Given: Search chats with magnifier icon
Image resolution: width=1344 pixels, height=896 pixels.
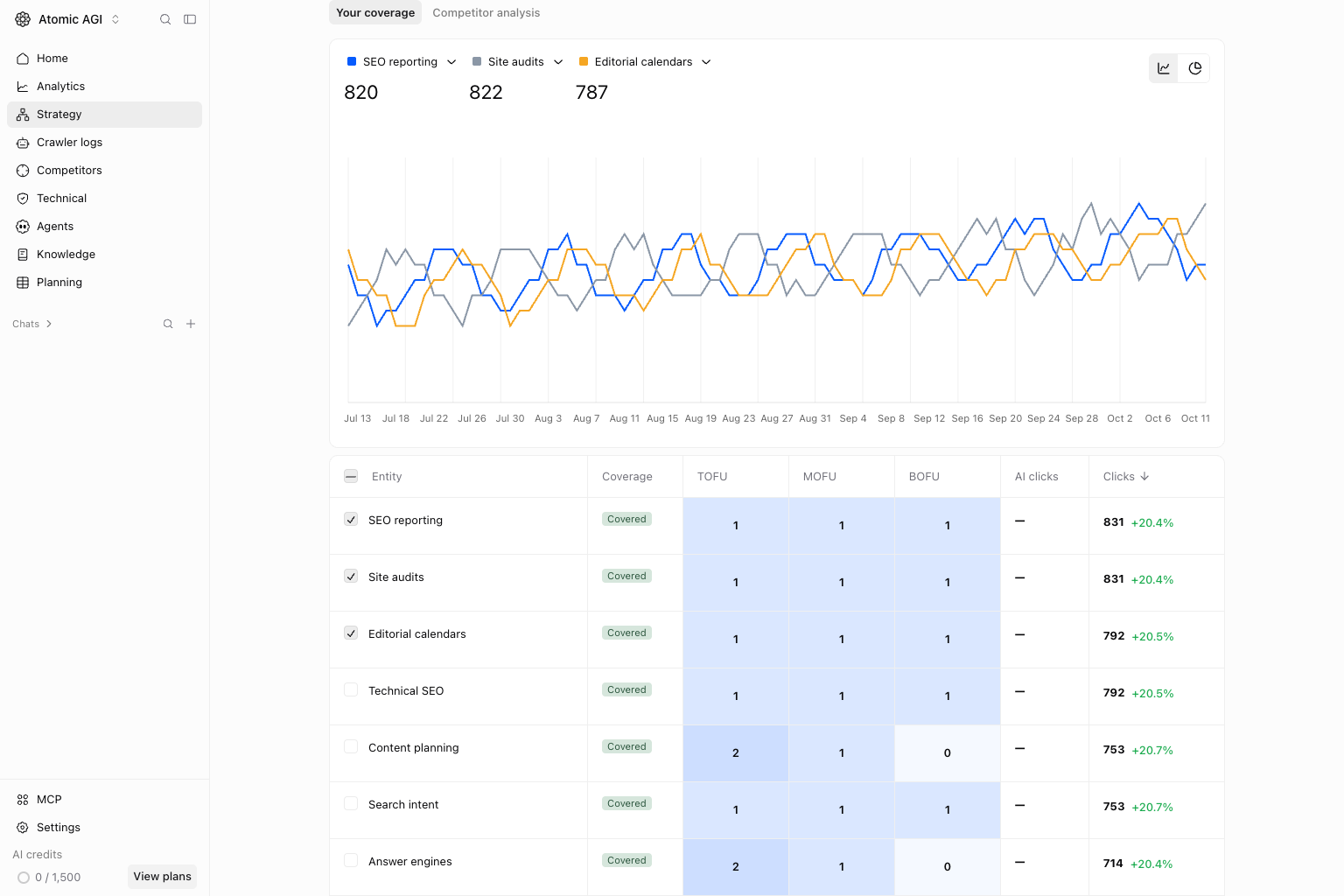Looking at the screenshot, I should point(168,324).
